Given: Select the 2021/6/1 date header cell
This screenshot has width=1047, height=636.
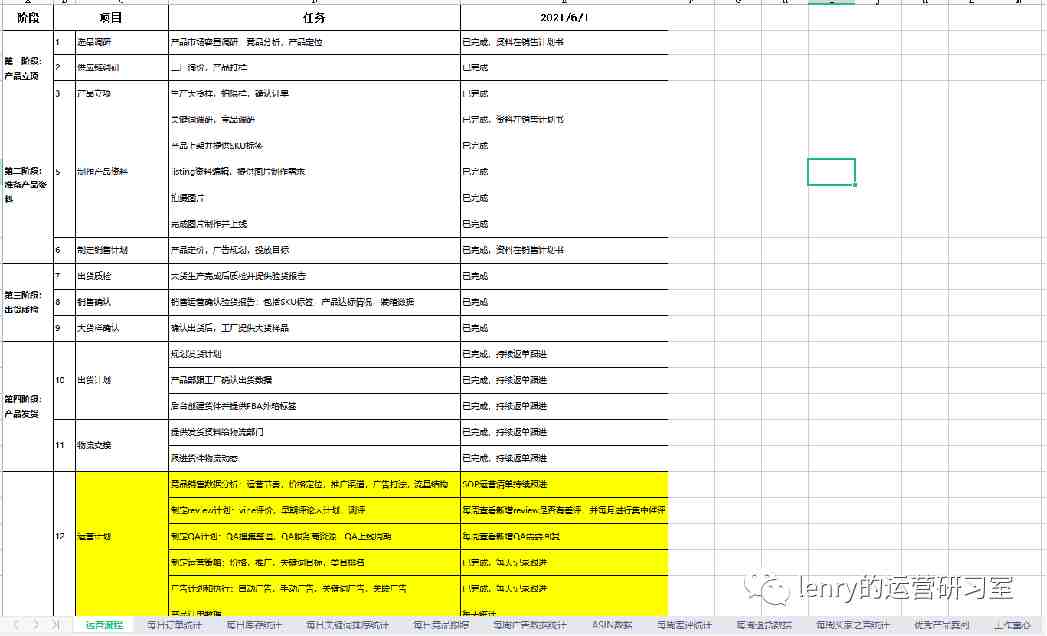Looking at the screenshot, I should (564, 18).
